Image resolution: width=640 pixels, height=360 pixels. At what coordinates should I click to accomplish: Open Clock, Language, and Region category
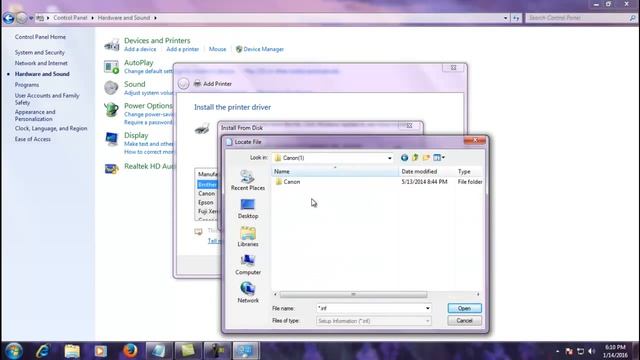coord(51,128)
